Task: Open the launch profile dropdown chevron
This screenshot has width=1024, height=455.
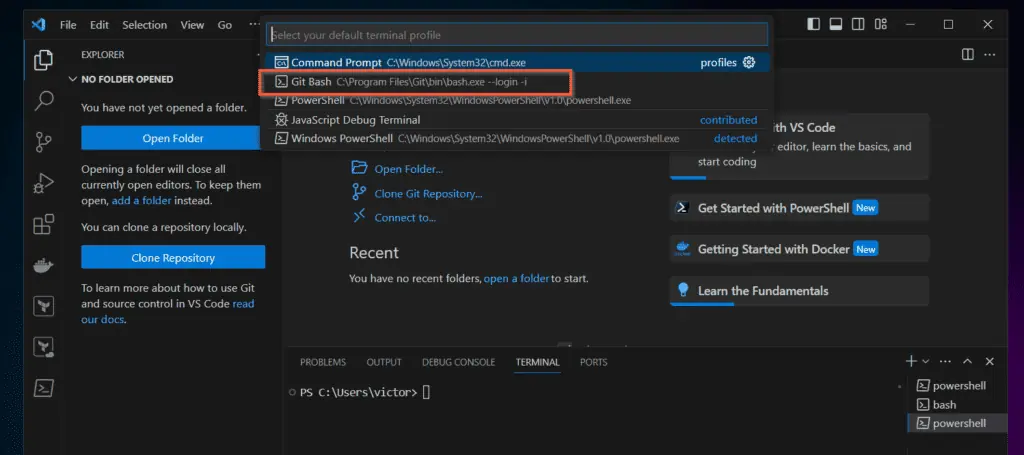Action: pos(925,361)
